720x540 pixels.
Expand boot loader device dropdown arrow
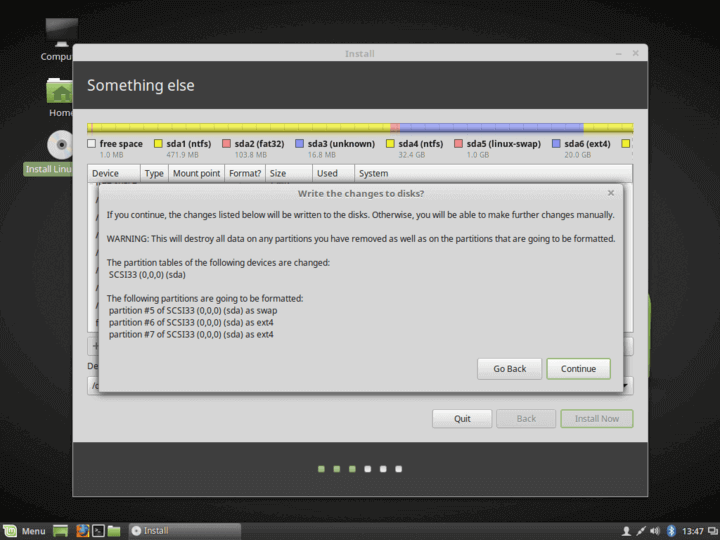pyautogui.click(x=626, y=385)
